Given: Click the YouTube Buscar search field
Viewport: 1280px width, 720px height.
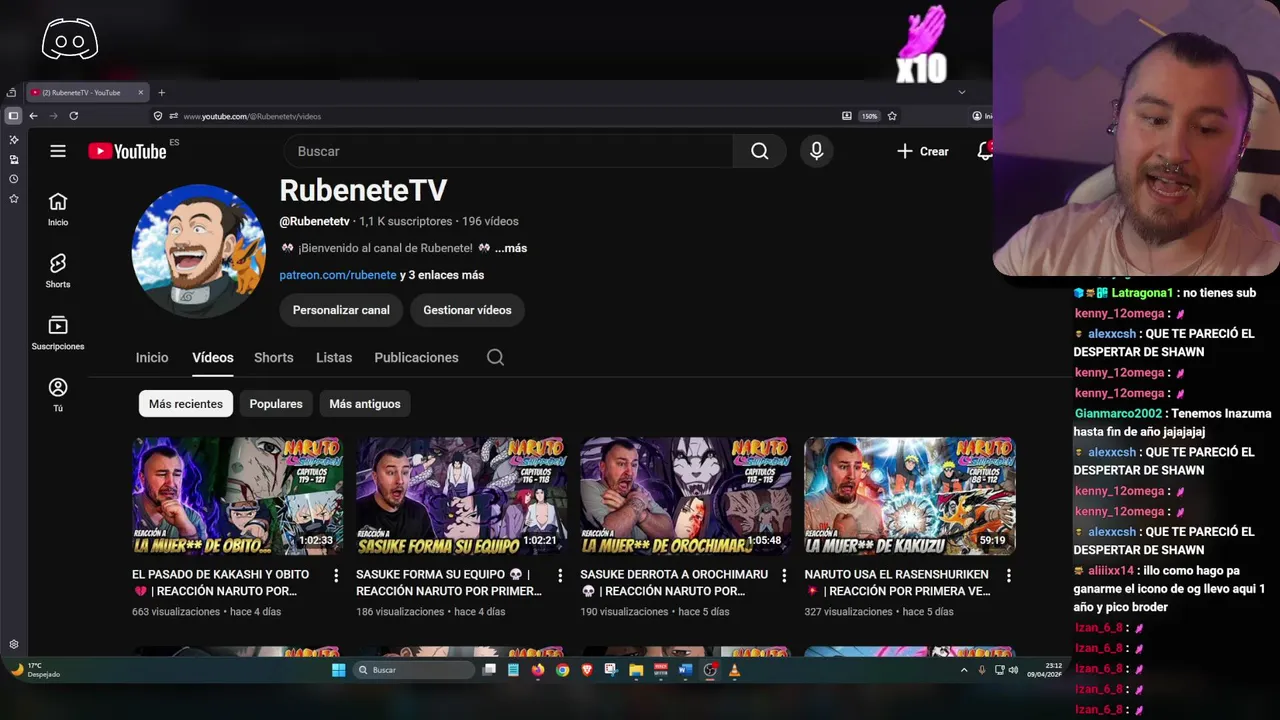Looking at the screenshot, I should coord(508,151).
